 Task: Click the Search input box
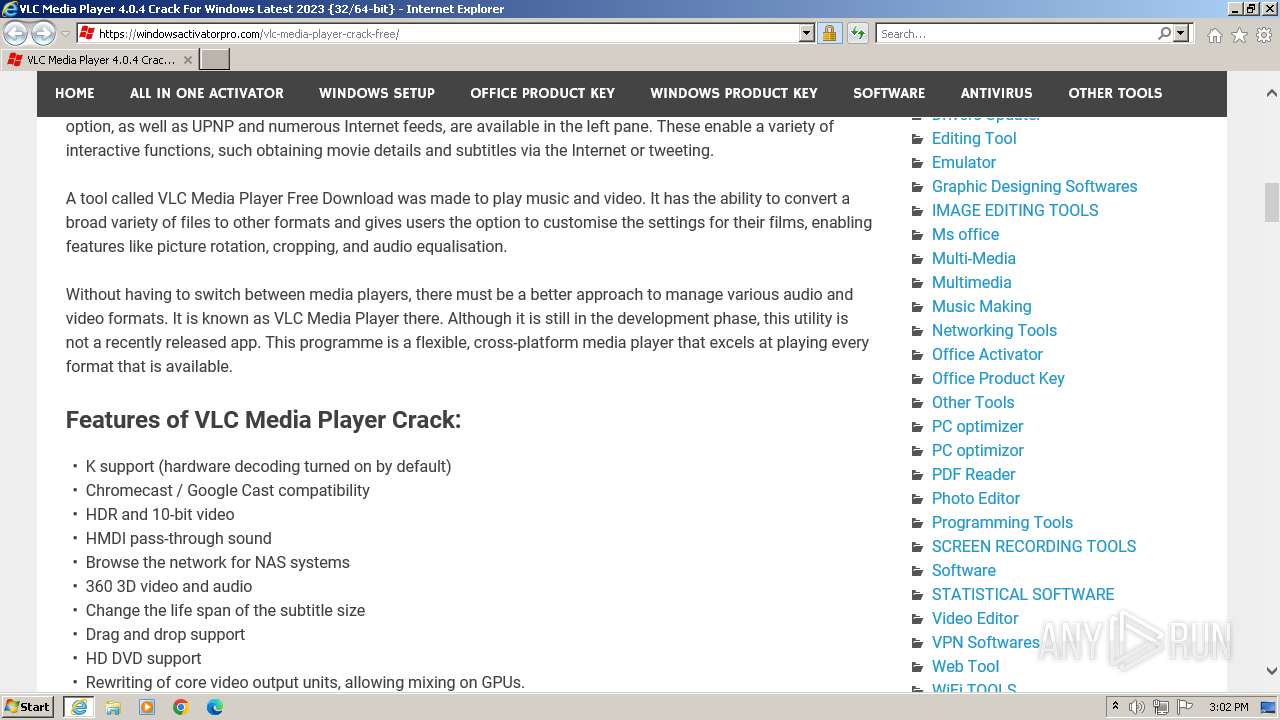coord(1016,34)
